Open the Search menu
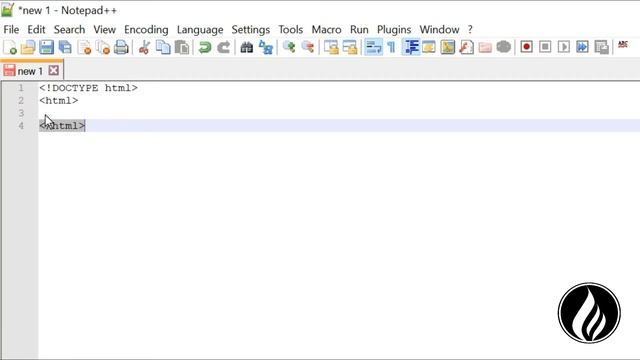 pyautogui.click(x=69, y=30)
